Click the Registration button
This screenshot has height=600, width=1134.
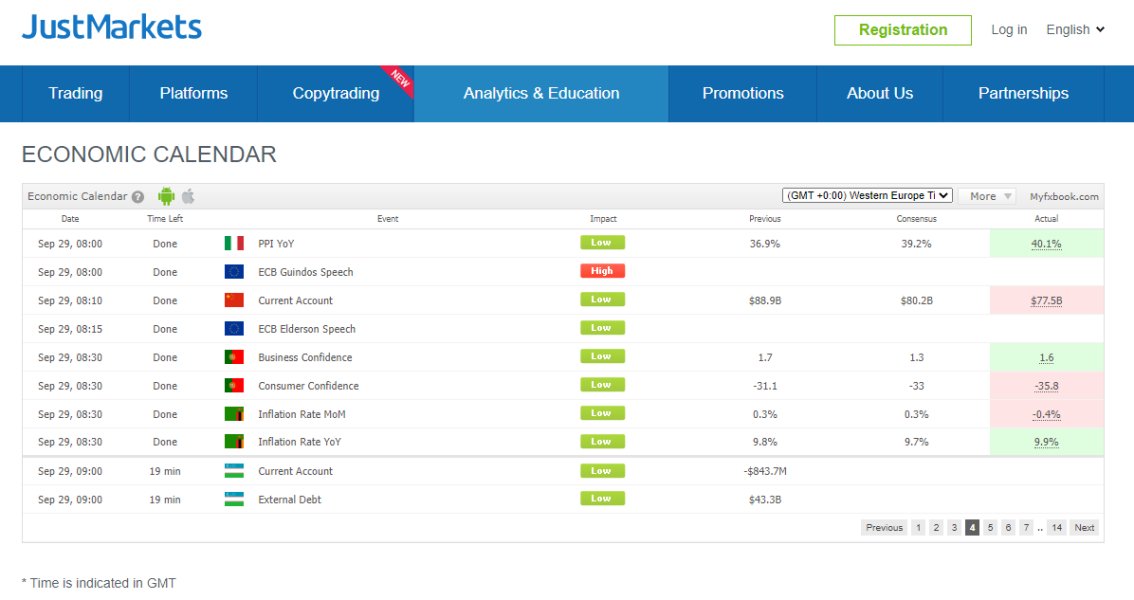pos(902,30)
